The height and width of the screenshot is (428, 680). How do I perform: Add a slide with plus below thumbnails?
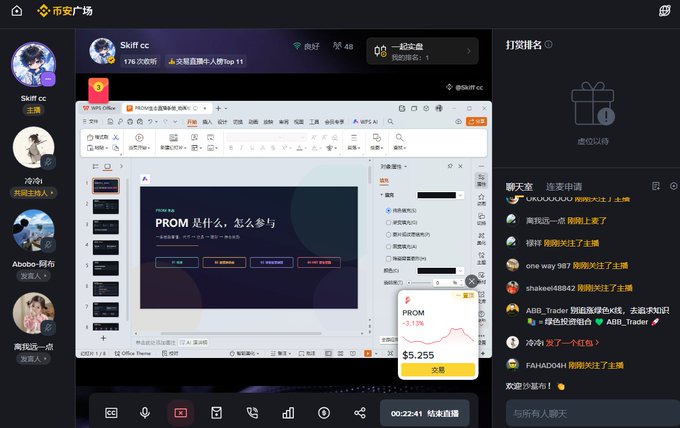[x=103, y=338]
